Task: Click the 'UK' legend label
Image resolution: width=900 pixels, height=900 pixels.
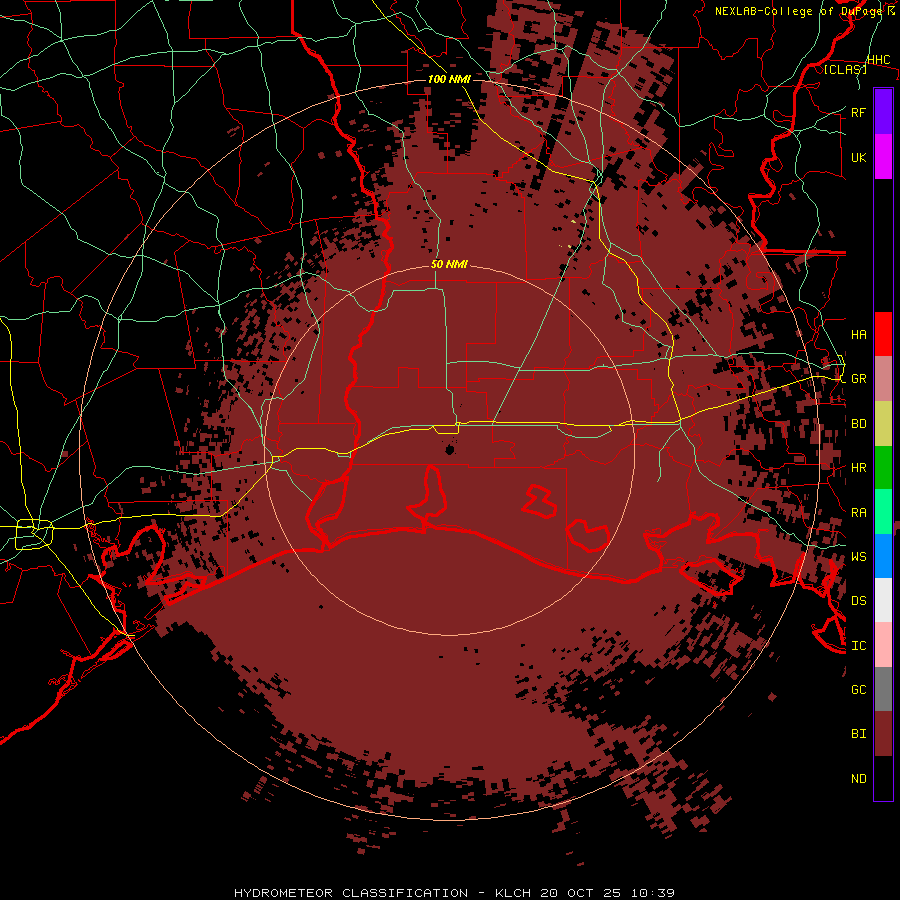Action: (x=858, y=157)
